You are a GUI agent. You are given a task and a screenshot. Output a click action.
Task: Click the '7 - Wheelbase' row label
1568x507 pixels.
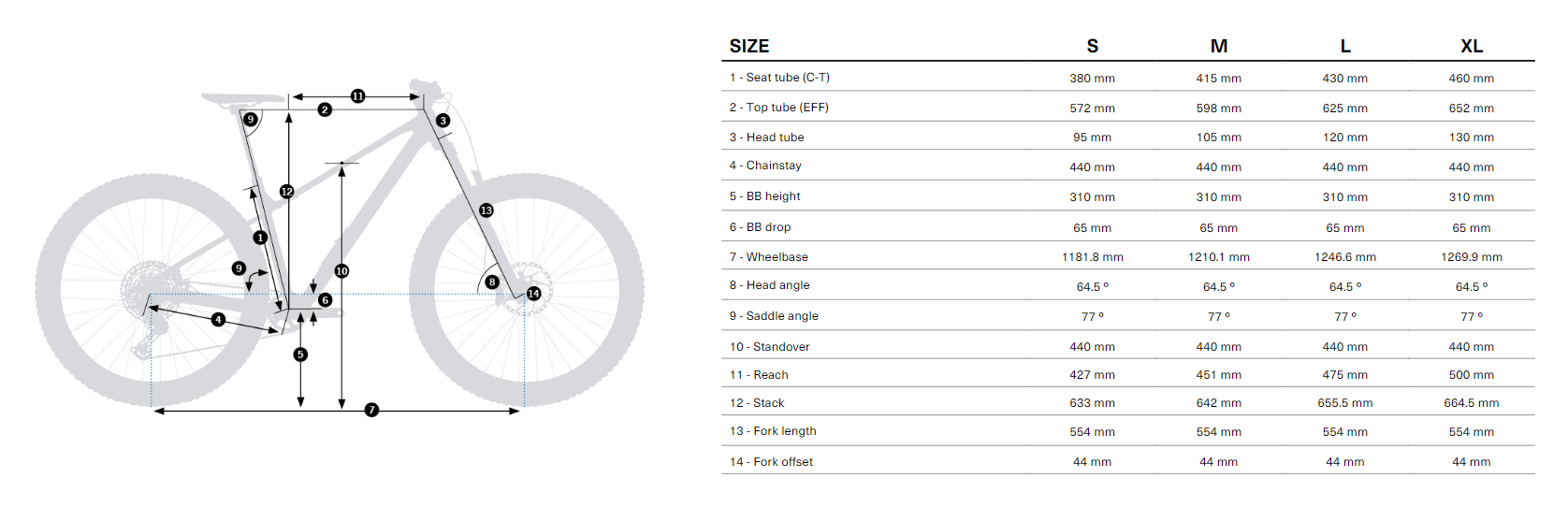[768, 257]
